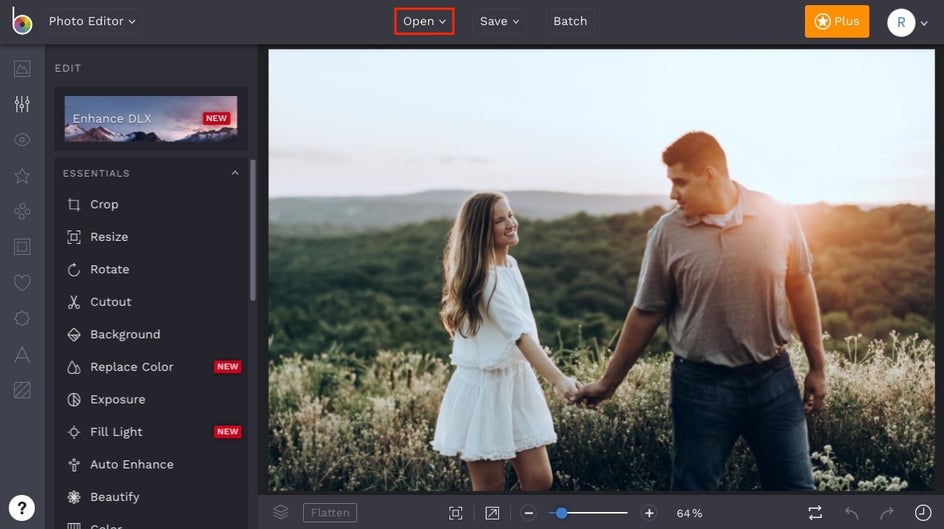Image resolution: width=944 pixels, height=529 pixels.
Task: Click the couple photo on canvas
Action: coord(601,270)
